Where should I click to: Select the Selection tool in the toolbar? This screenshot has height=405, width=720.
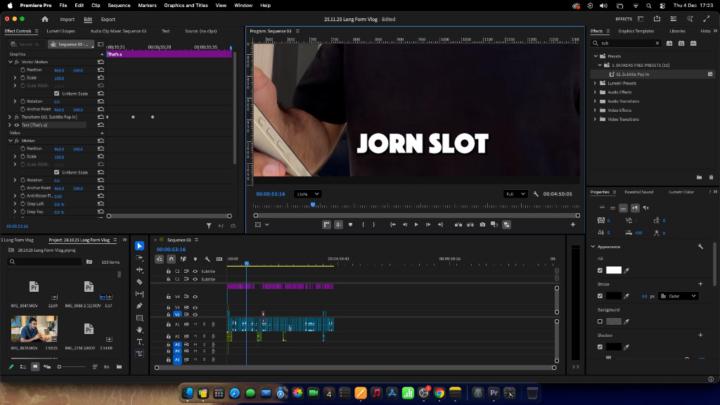pos(139,246)
